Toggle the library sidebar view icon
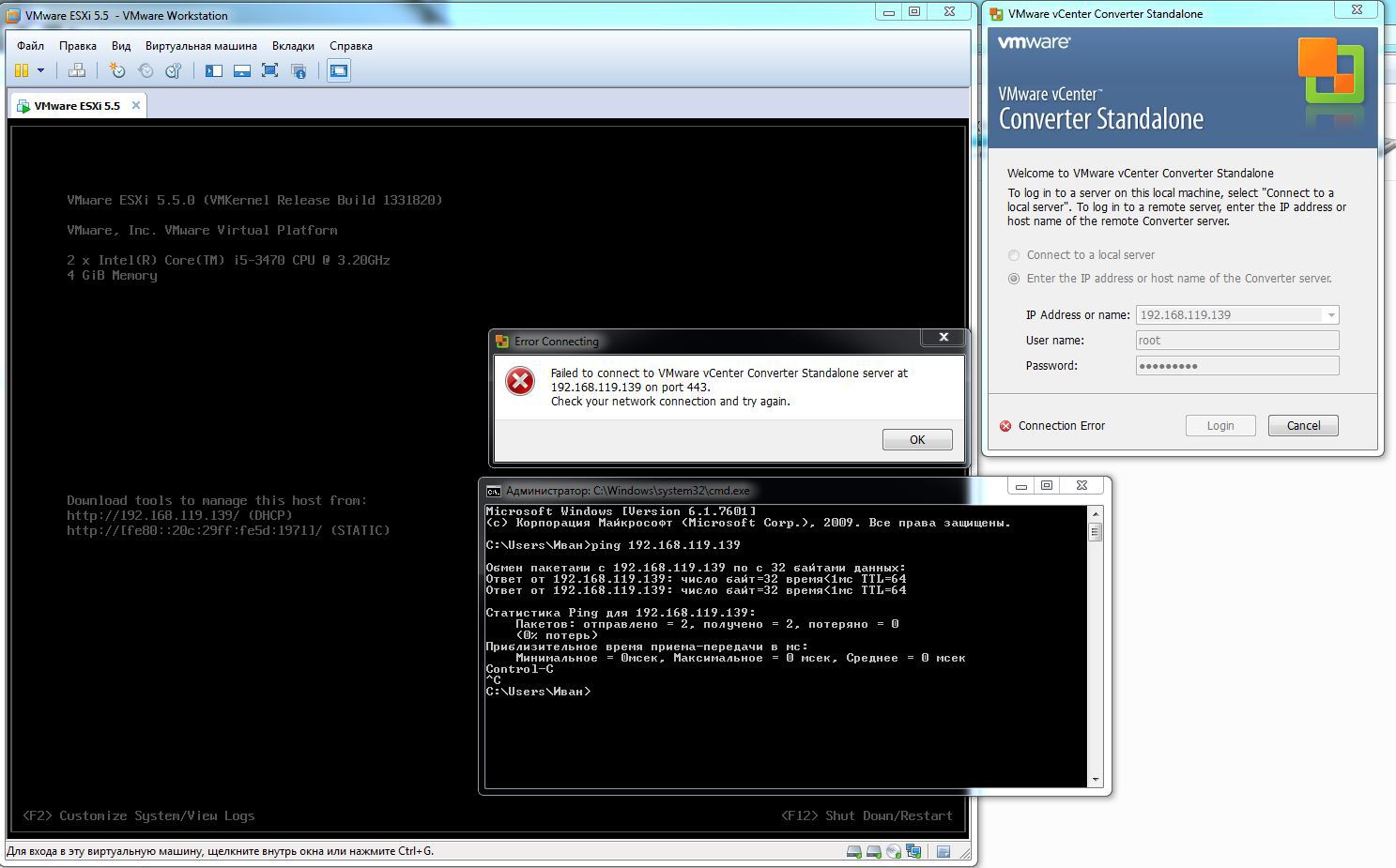Viewport: 1396px width, 868px height. tap(214, 70)
